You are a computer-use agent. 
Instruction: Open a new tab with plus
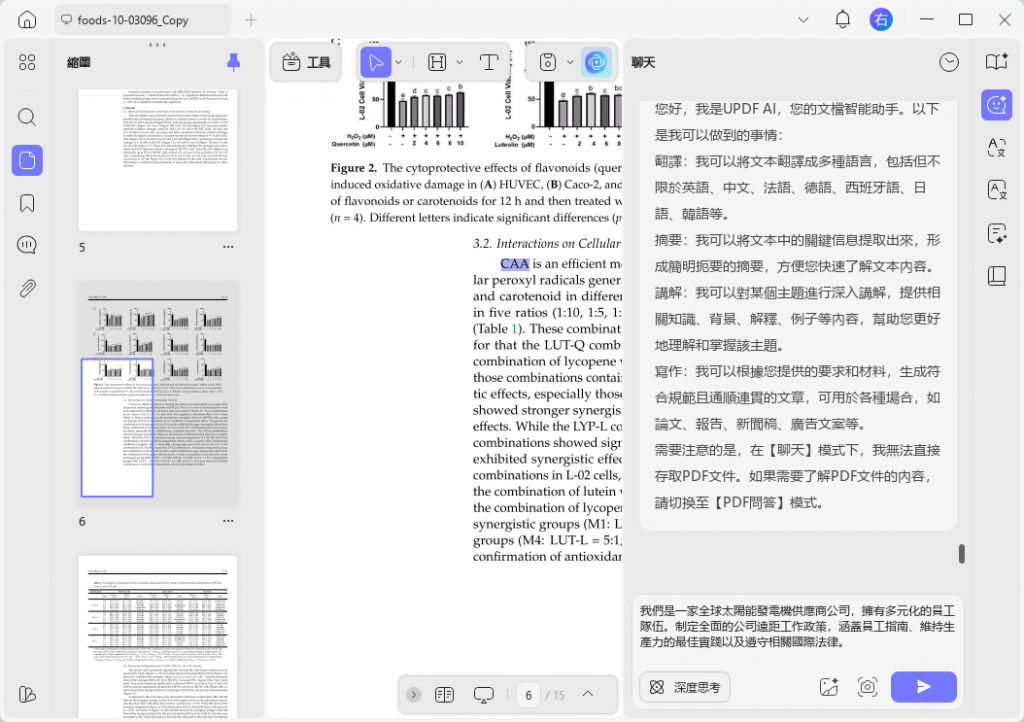(251, 20)
